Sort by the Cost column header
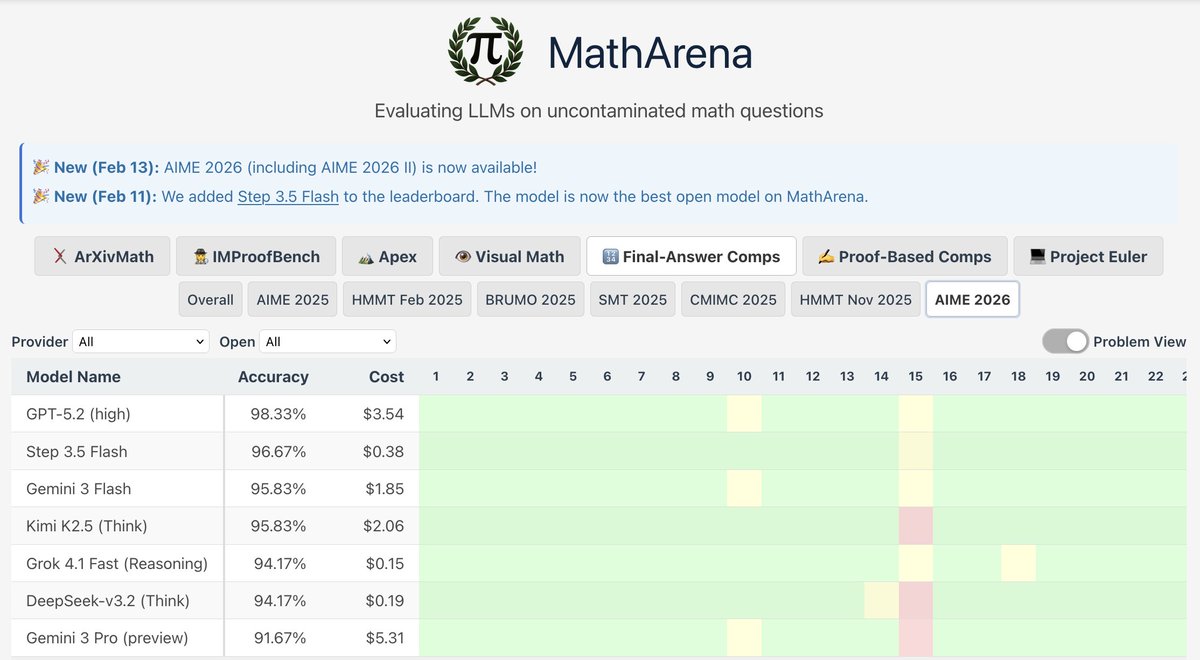Viewport: 1200px width, 660px height. [x=386, y=377]
